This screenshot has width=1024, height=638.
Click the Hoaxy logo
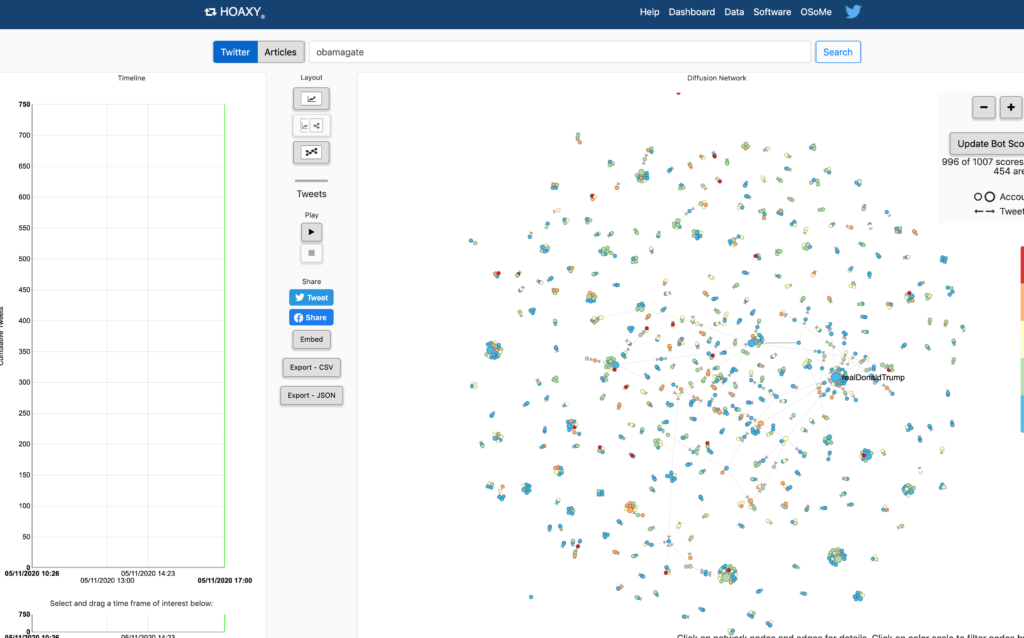click(234, 12)
